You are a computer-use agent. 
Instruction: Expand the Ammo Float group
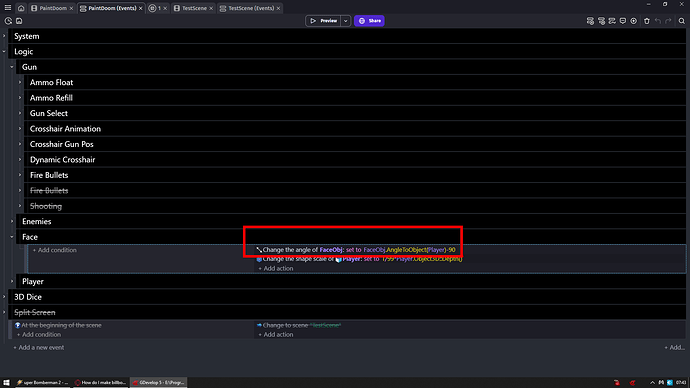(20, 82)
